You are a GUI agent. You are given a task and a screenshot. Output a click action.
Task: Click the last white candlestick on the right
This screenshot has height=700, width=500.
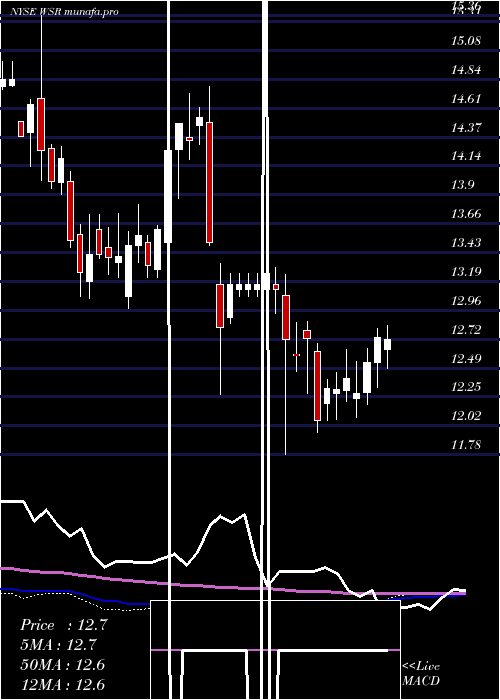(x=388, y=344)
